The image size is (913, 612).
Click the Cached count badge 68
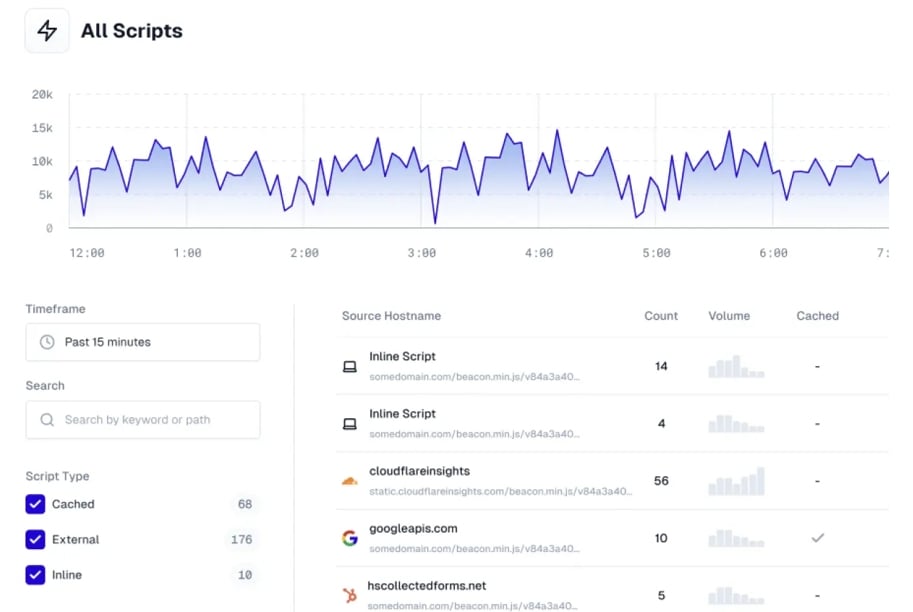point(245,504)
